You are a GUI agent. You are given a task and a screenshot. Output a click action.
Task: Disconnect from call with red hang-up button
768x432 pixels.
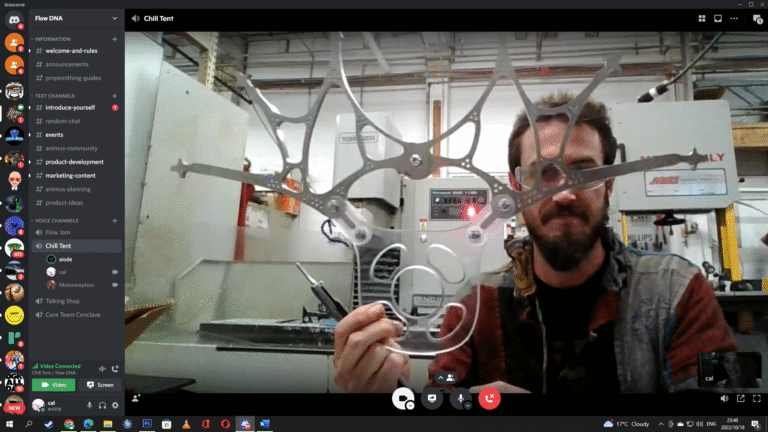(x=489, y=398)
